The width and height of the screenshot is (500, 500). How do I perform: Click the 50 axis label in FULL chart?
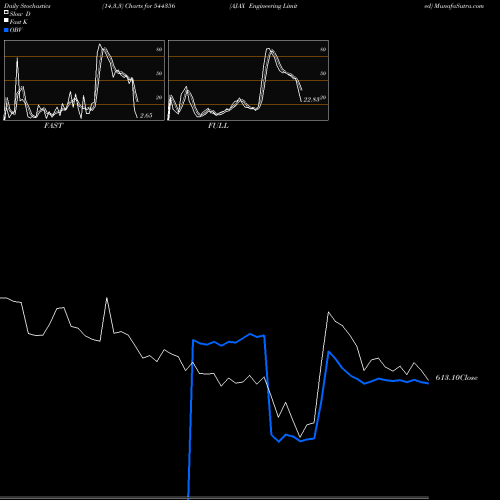point(323,73)
